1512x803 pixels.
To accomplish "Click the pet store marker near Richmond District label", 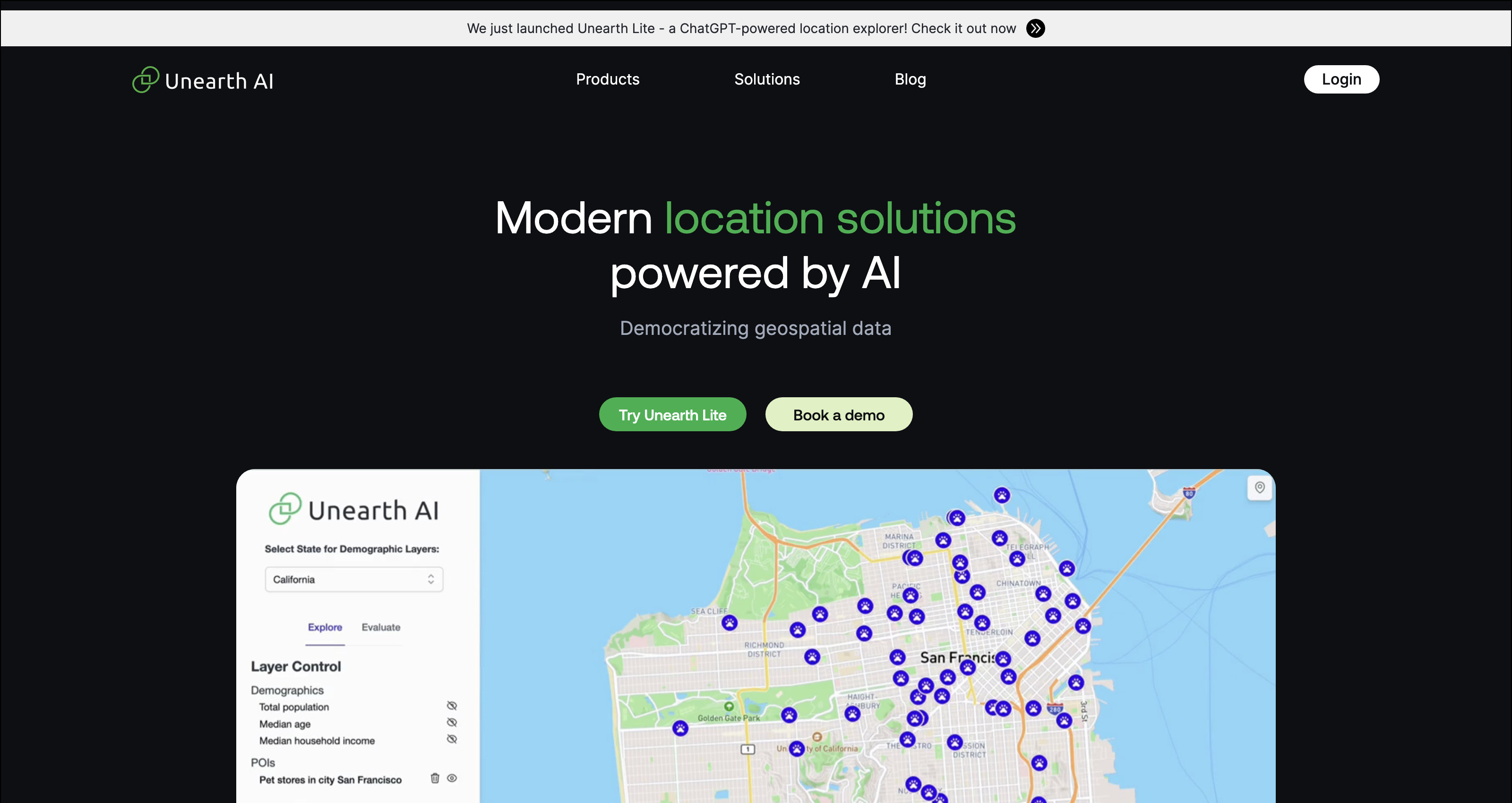I will 812,656.
